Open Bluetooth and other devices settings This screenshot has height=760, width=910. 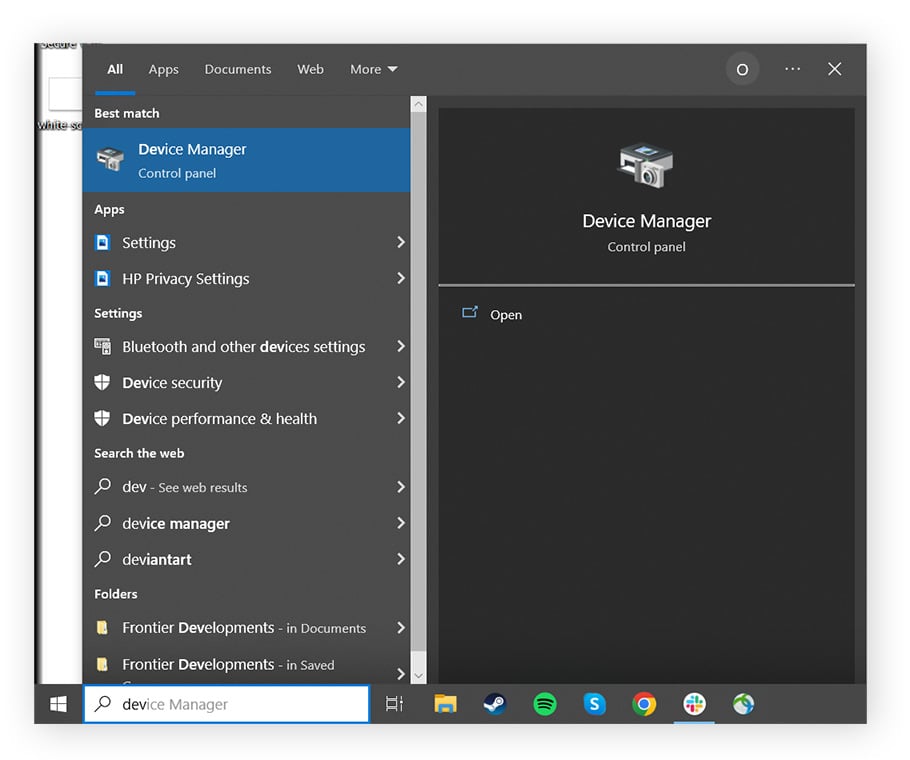242,347
